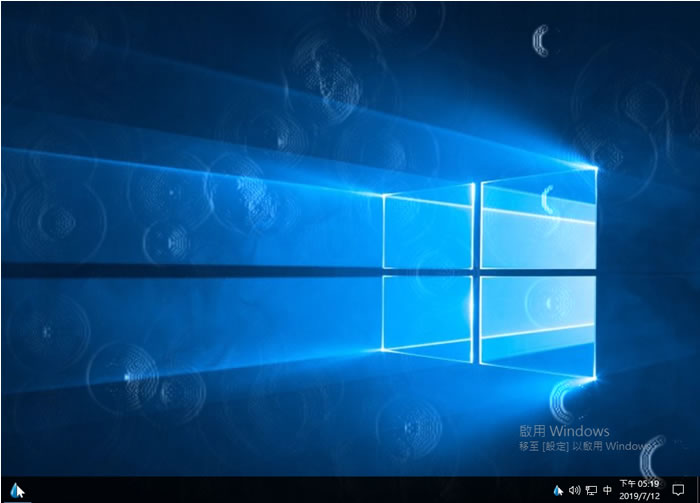Click the 啟用 Windows watermark heading
The width and height of the screenshot is (700, 503).
pyautogui.click(x=564, y=431)
